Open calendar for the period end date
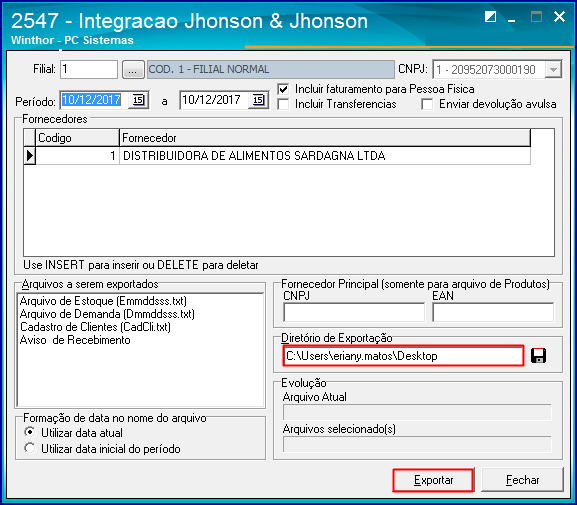This screenshot has width=577, height=505. tap(259, 100)
